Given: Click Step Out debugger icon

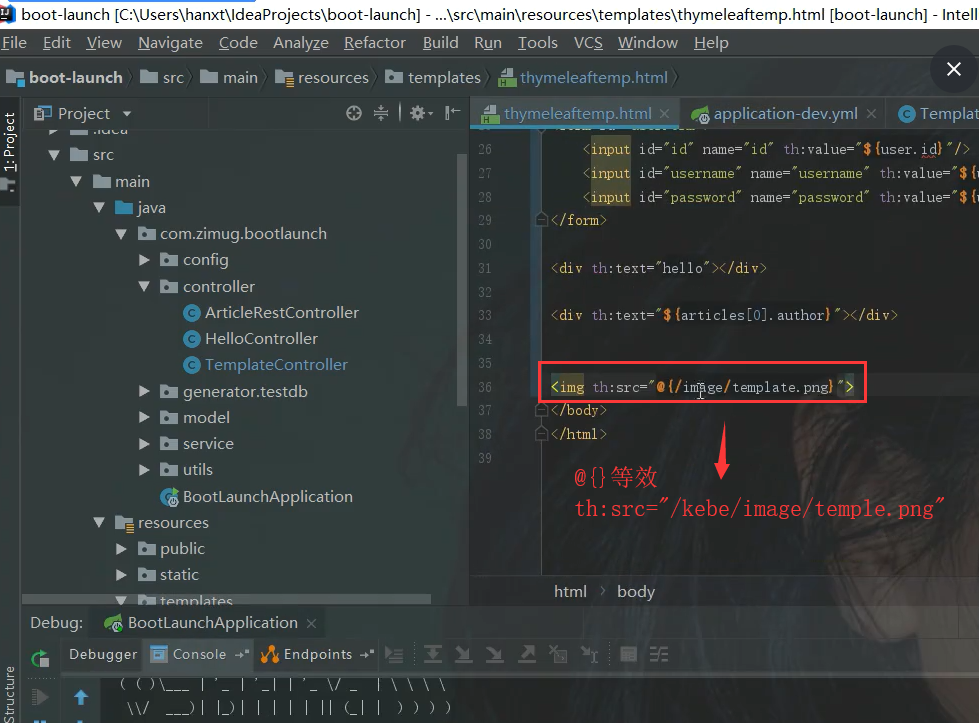Looking at the screenshot, I should pyautogui.click(x=527, y=654).
